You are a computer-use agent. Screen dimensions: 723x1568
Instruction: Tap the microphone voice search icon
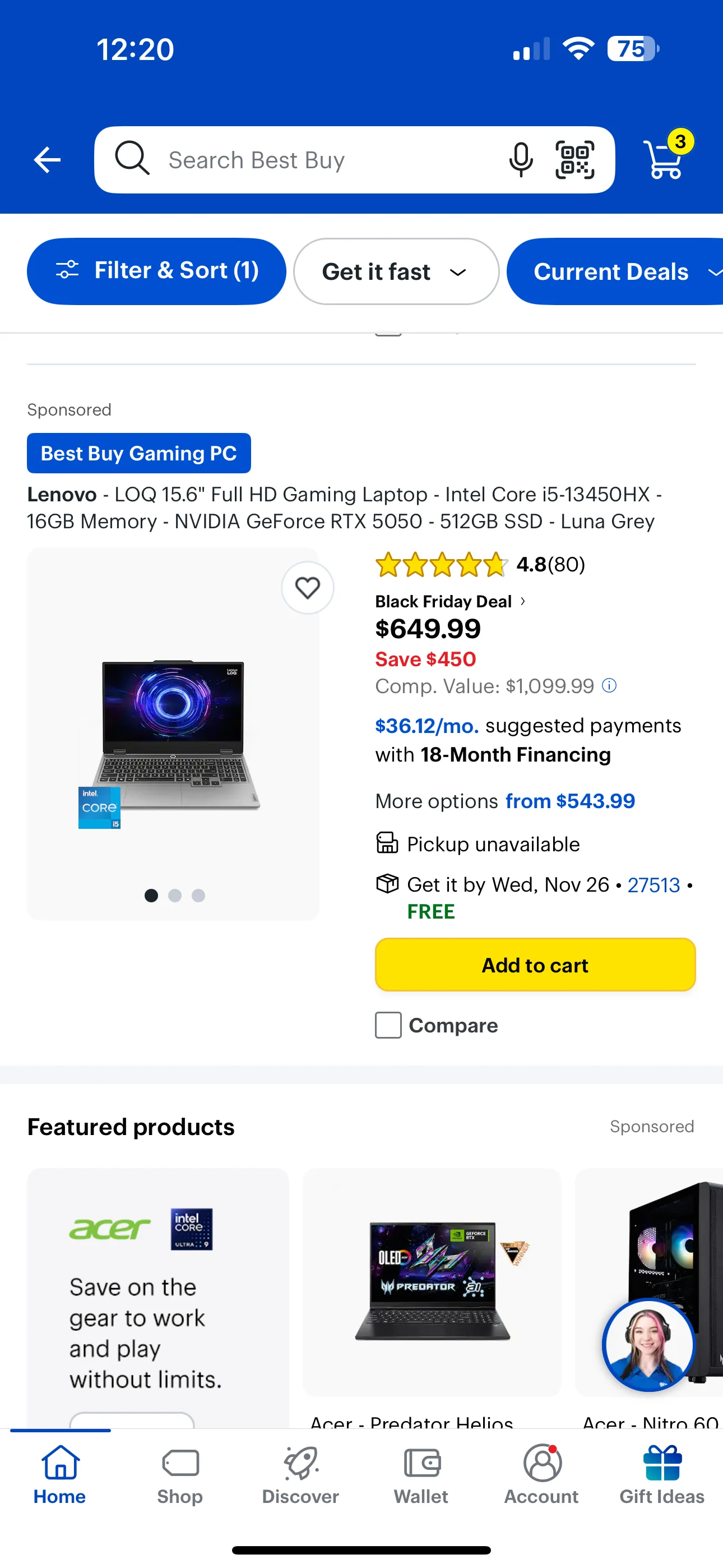[520, 160]
